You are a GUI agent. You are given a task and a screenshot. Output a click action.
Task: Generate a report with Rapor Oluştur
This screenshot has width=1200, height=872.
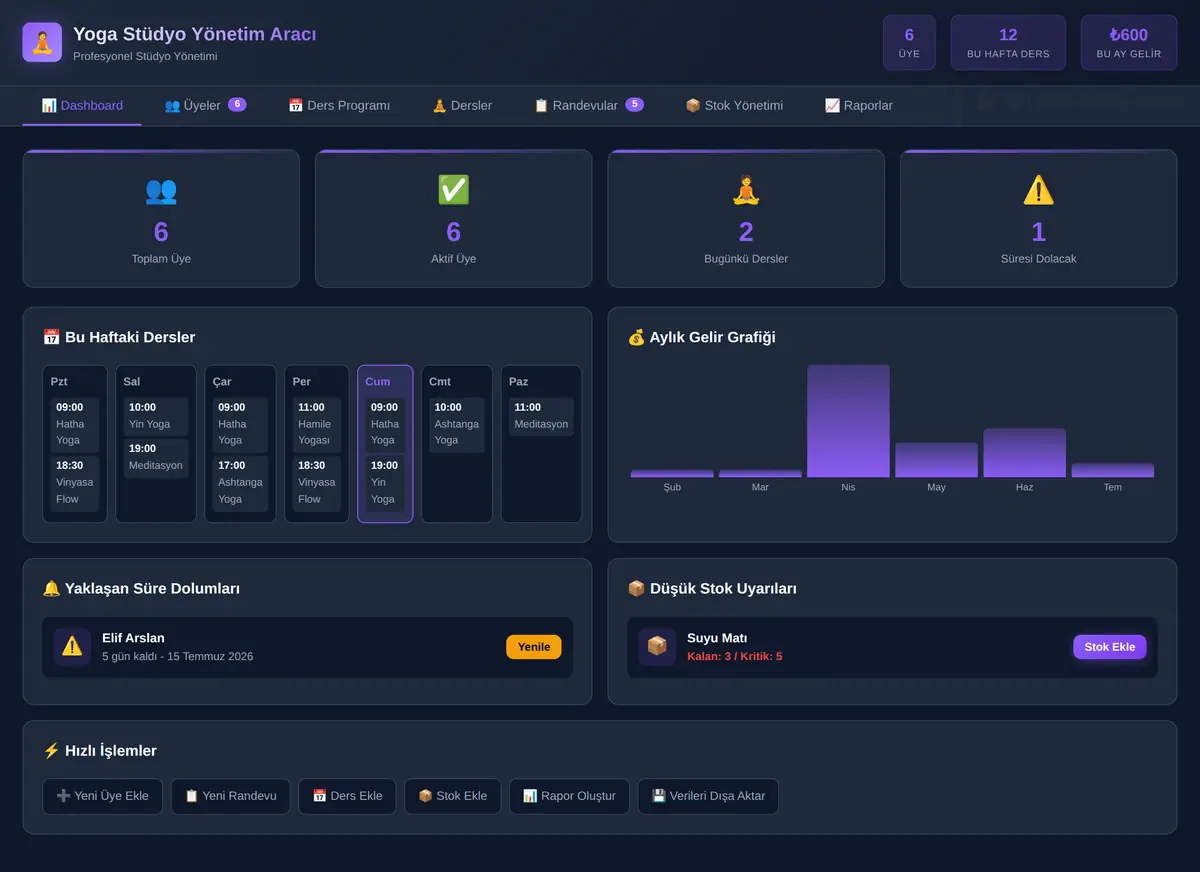pos(569,796)
